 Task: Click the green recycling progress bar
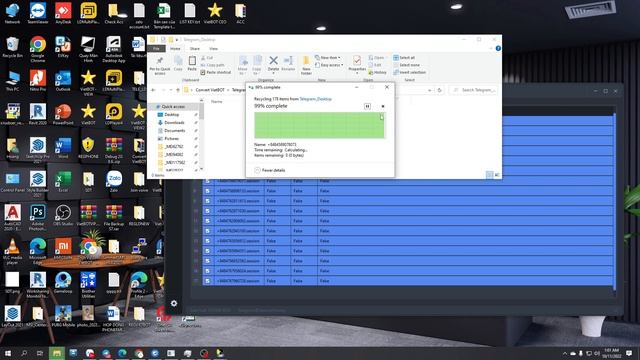[x=319, y=125]
